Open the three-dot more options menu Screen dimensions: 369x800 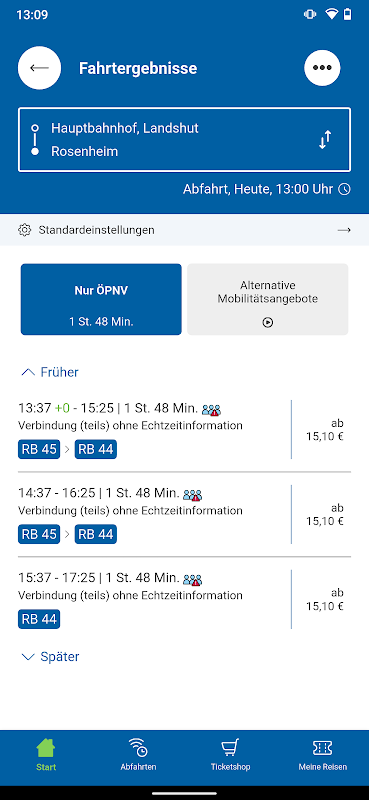[x=322, y=68]
